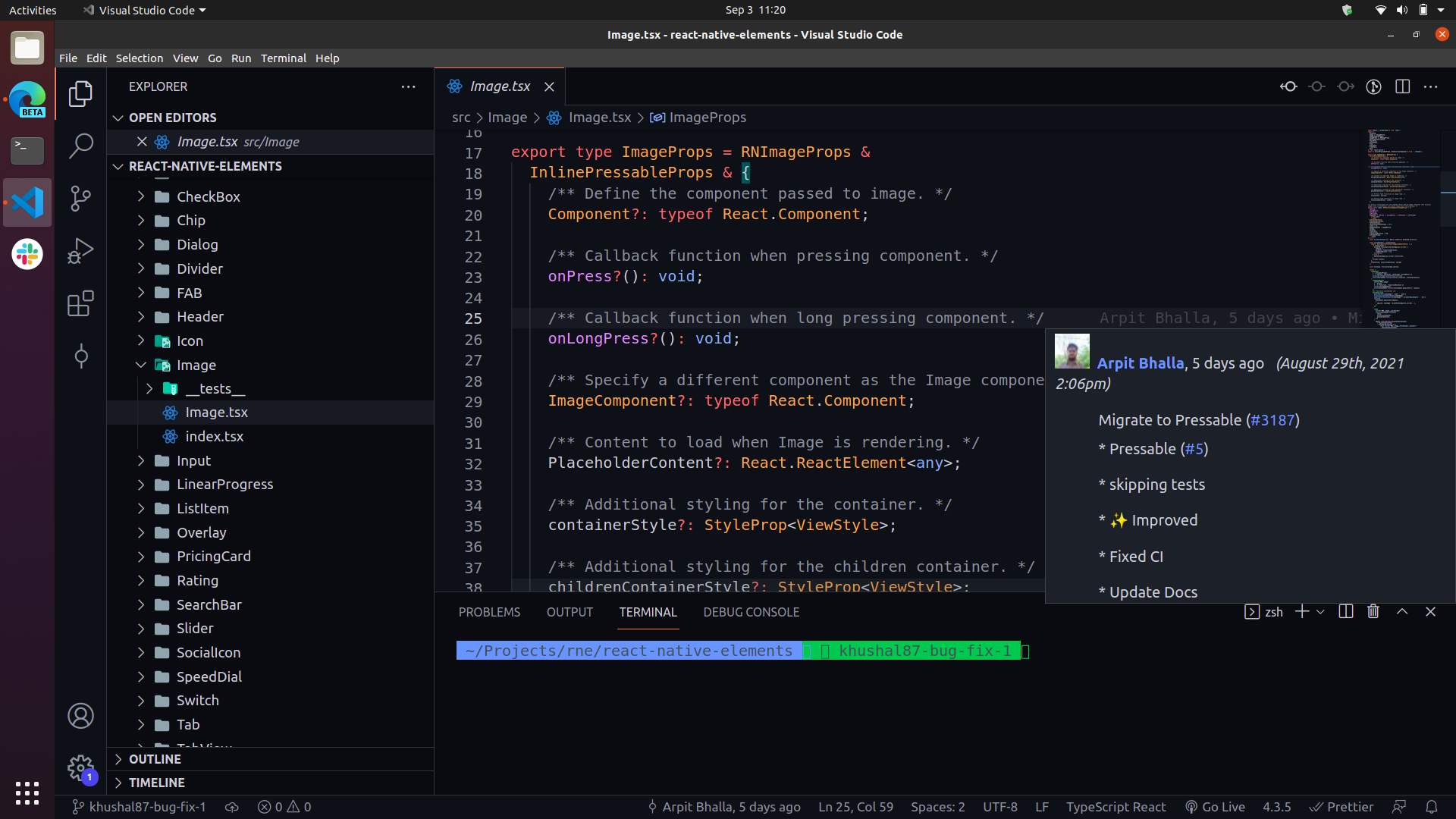1456x819 pixels.
Task: Toggle the Prettier formatter in status bar
Action: click(1341, 807)
